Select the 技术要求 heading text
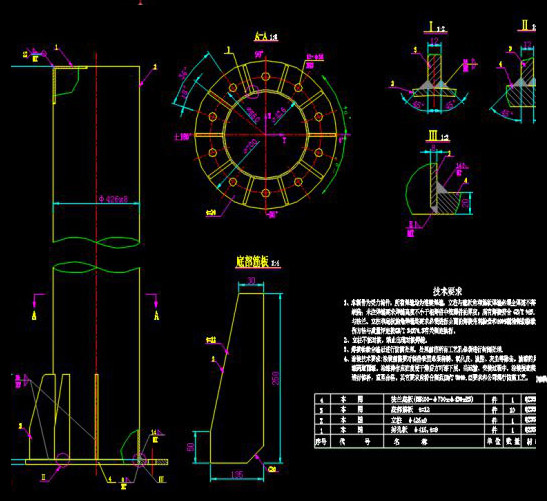 [448, 291]
